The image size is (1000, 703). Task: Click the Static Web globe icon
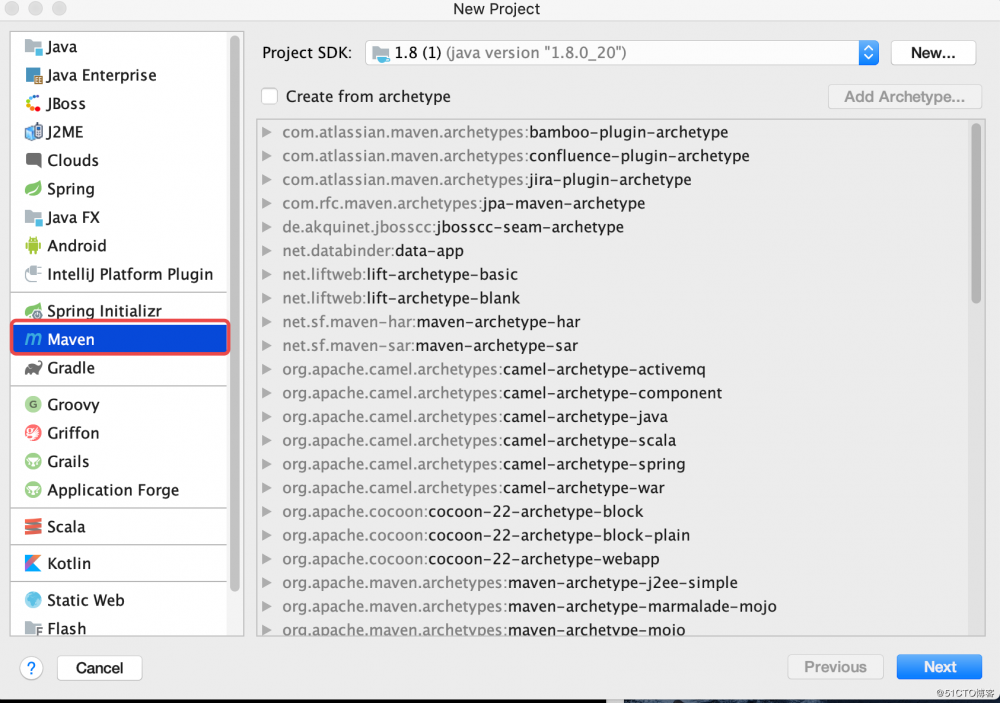[33, 600]
